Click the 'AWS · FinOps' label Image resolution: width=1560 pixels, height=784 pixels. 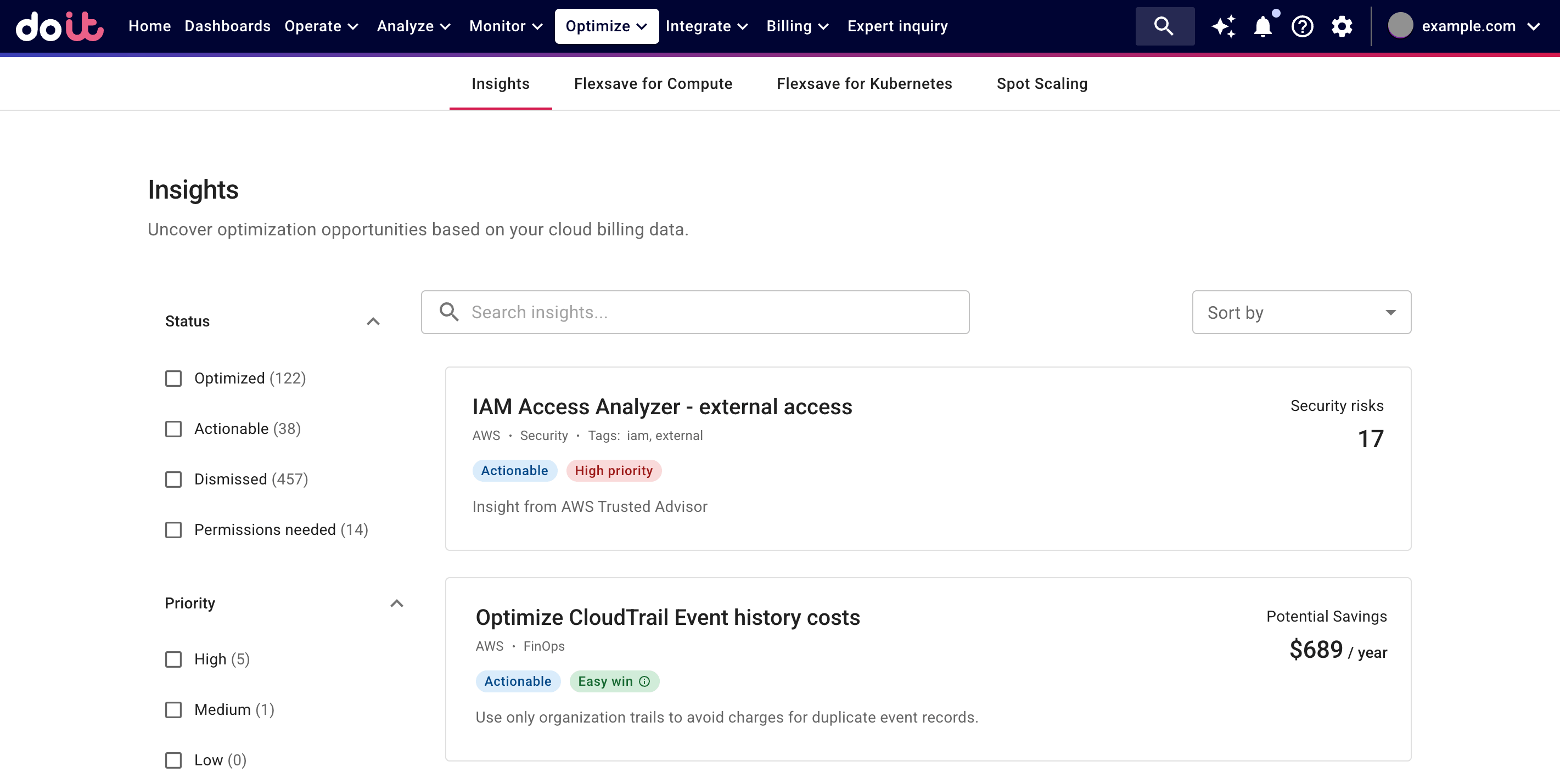pos(520,646)
